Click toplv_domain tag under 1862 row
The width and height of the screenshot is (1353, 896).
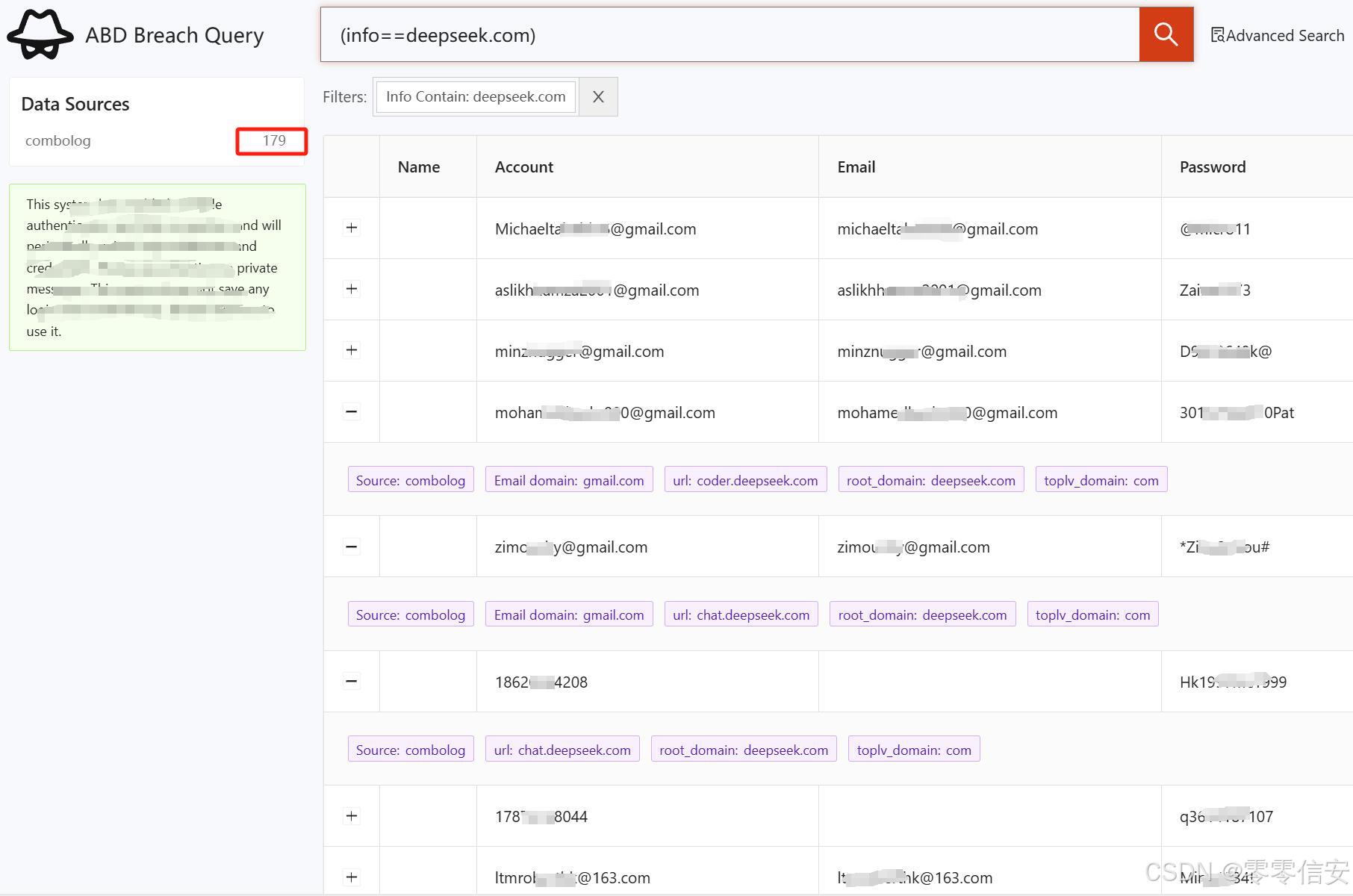(914, 750)
